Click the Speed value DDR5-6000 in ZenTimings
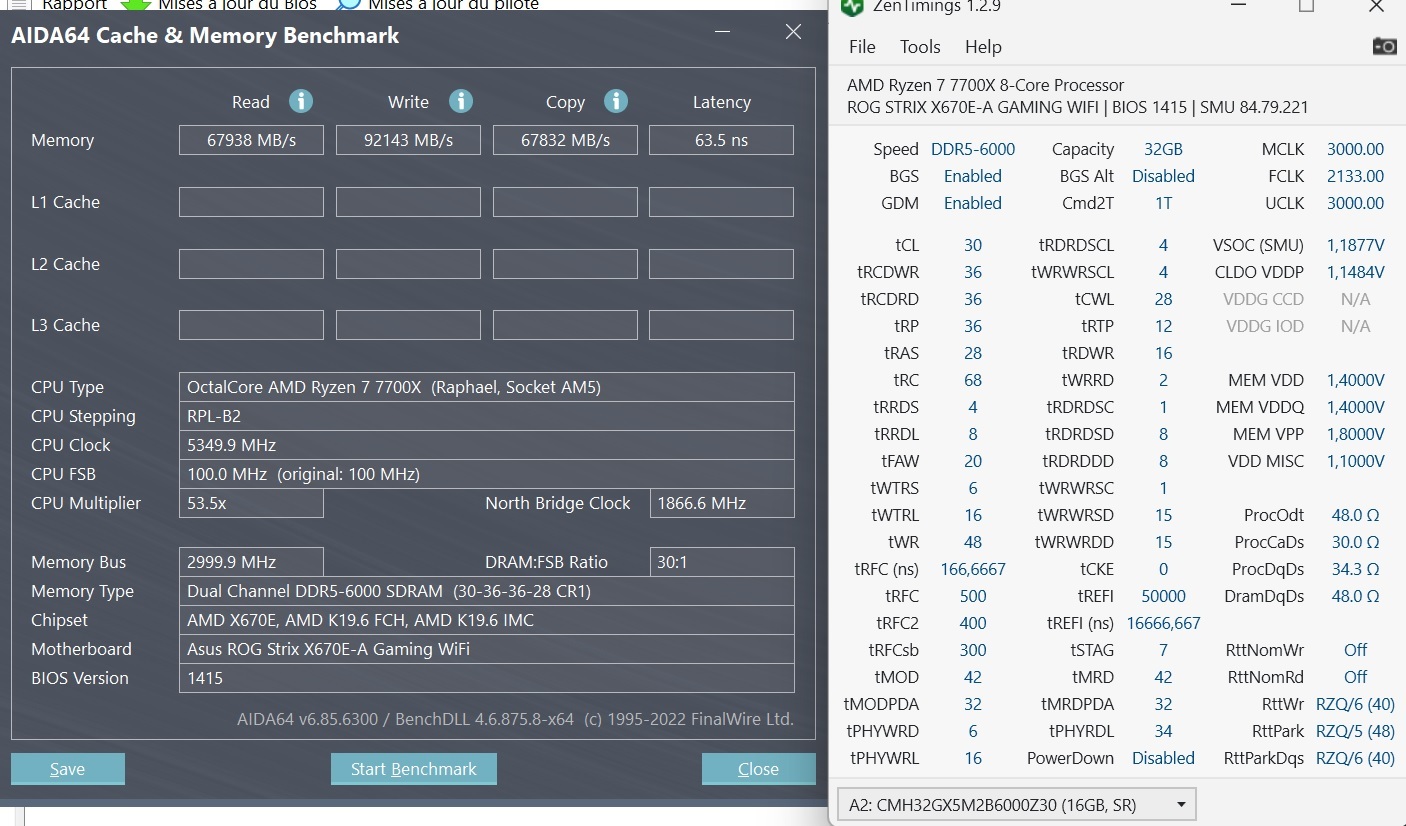Viewport: 1406px width, 826px height. (973, 149)
